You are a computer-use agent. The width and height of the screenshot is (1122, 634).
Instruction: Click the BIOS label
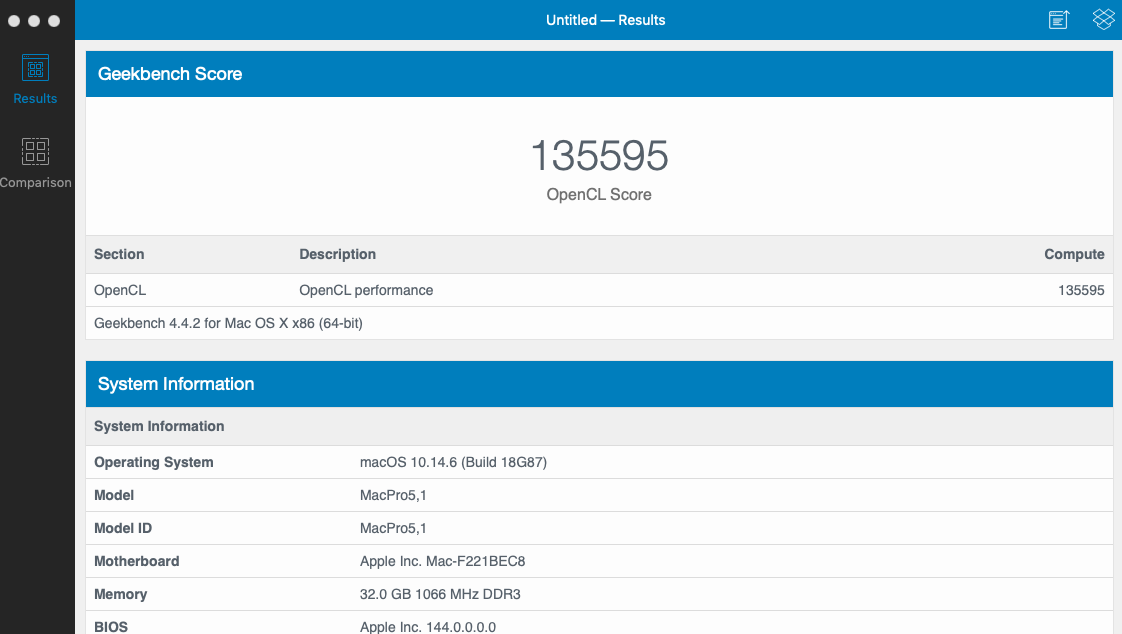click(111, 627)
